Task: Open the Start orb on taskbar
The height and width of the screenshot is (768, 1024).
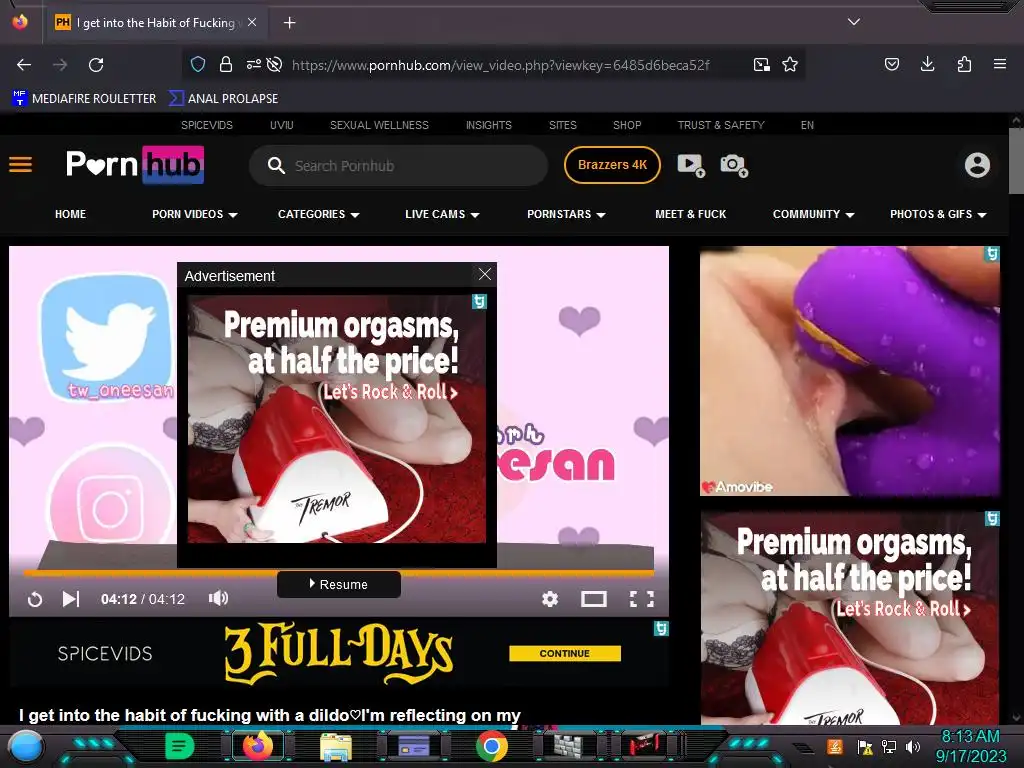Action: coord(25,747)
